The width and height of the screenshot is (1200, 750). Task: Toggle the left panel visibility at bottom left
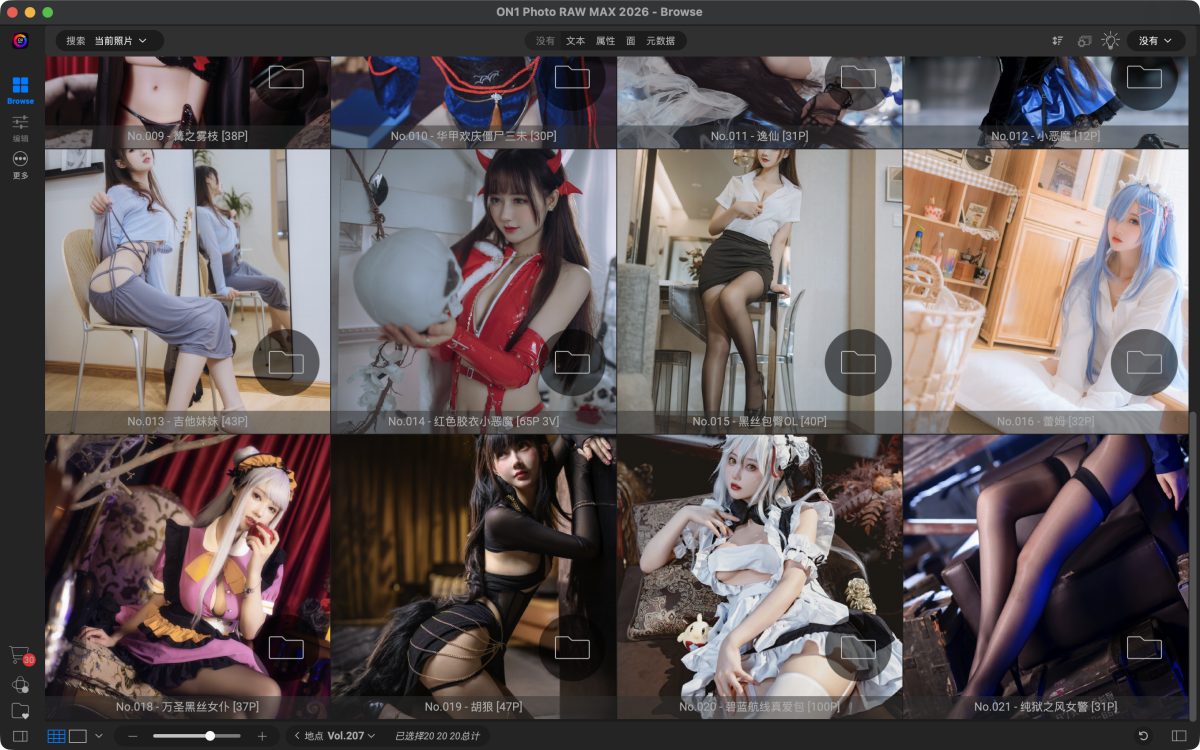[x=20, y=736]
